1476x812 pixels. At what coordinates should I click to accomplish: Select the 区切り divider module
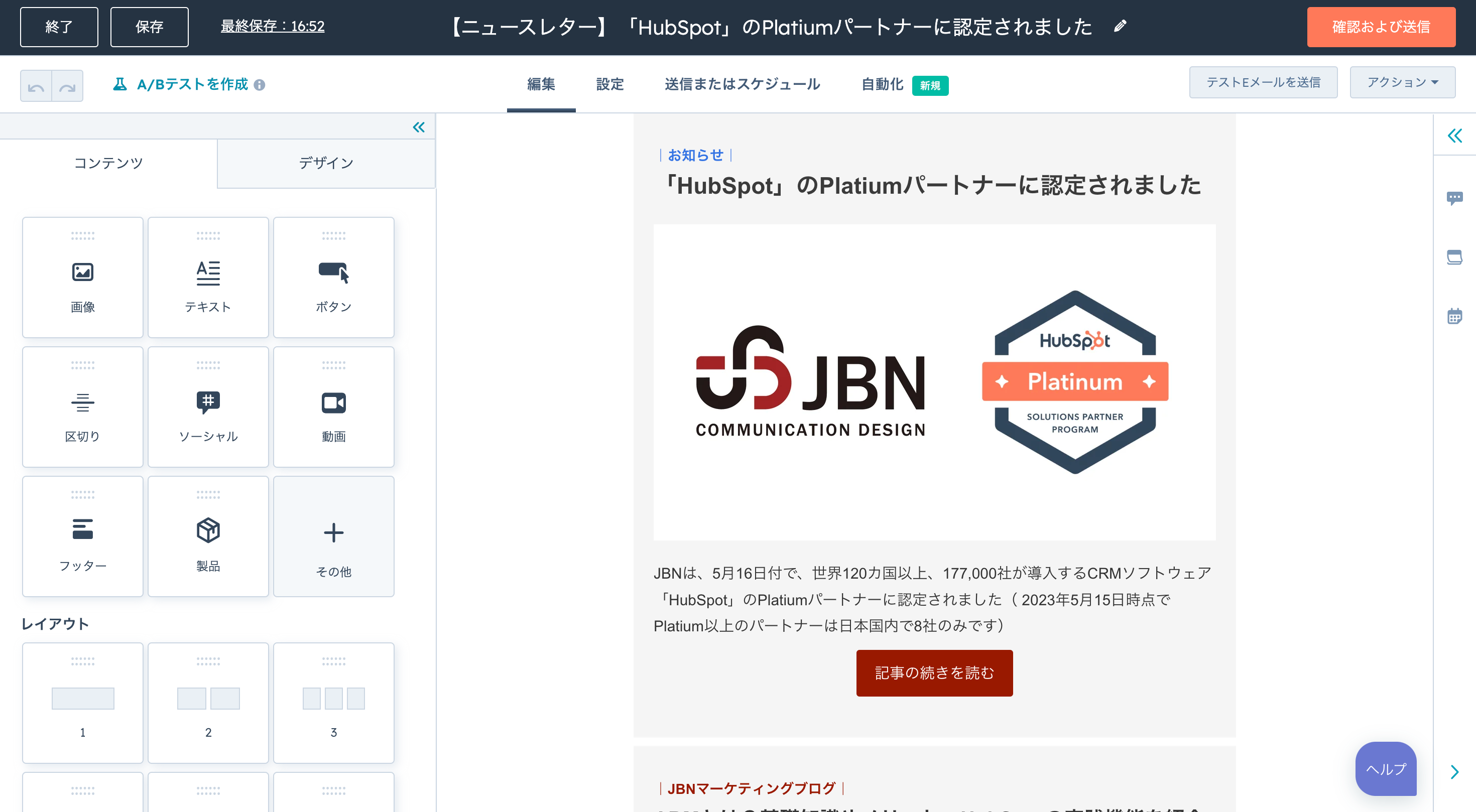tap(82, 407)
